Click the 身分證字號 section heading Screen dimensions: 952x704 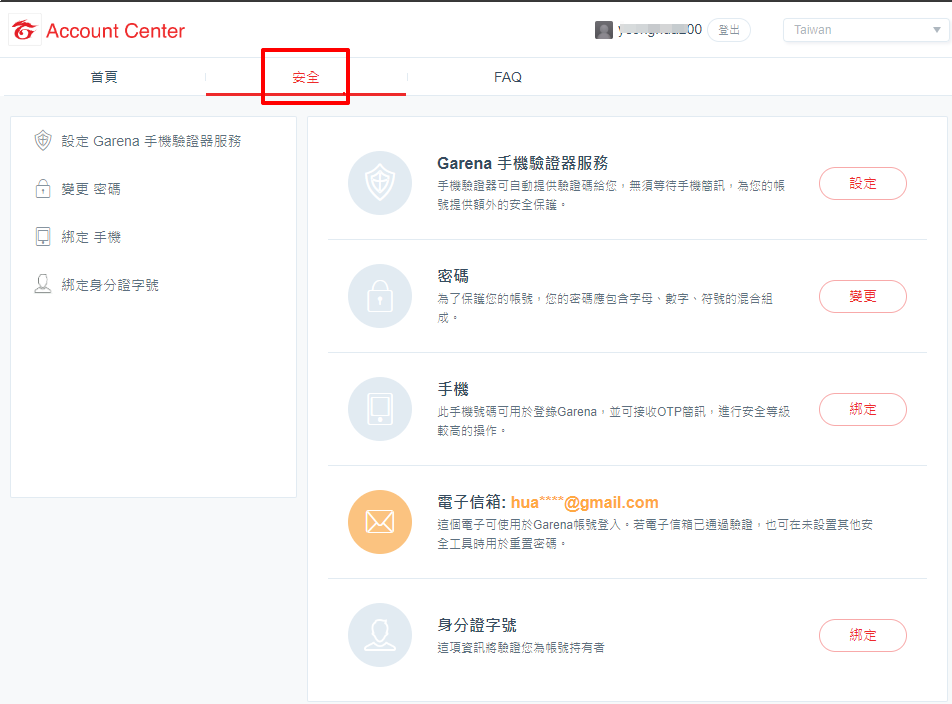click(477, 625)
